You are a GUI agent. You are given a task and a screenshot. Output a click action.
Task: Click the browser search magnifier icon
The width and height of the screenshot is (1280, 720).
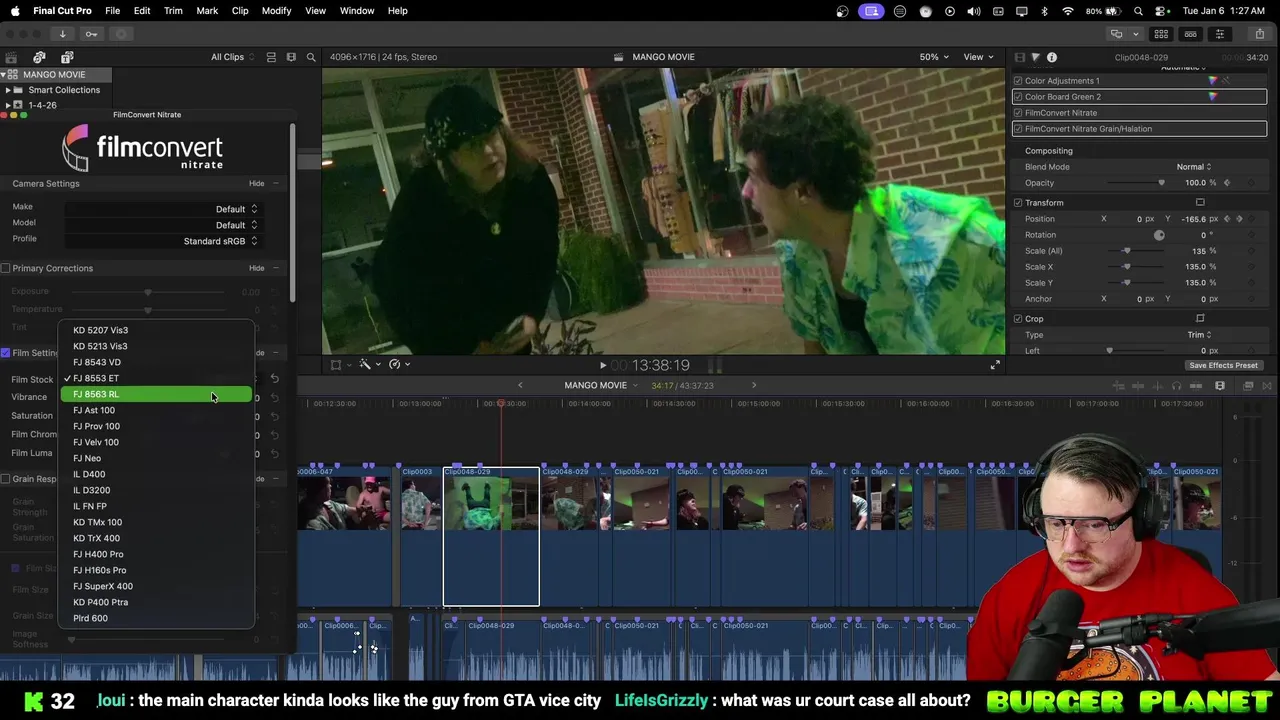tap(311, 57)
